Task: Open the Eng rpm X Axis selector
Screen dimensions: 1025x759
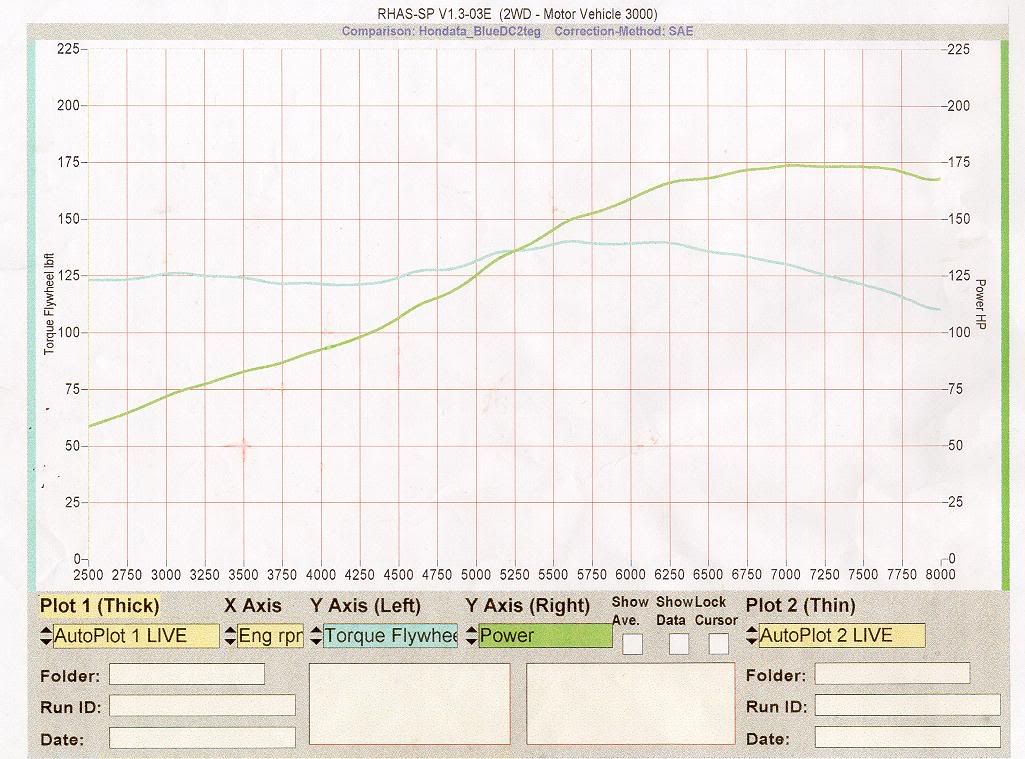Action: tap(271, 635)
